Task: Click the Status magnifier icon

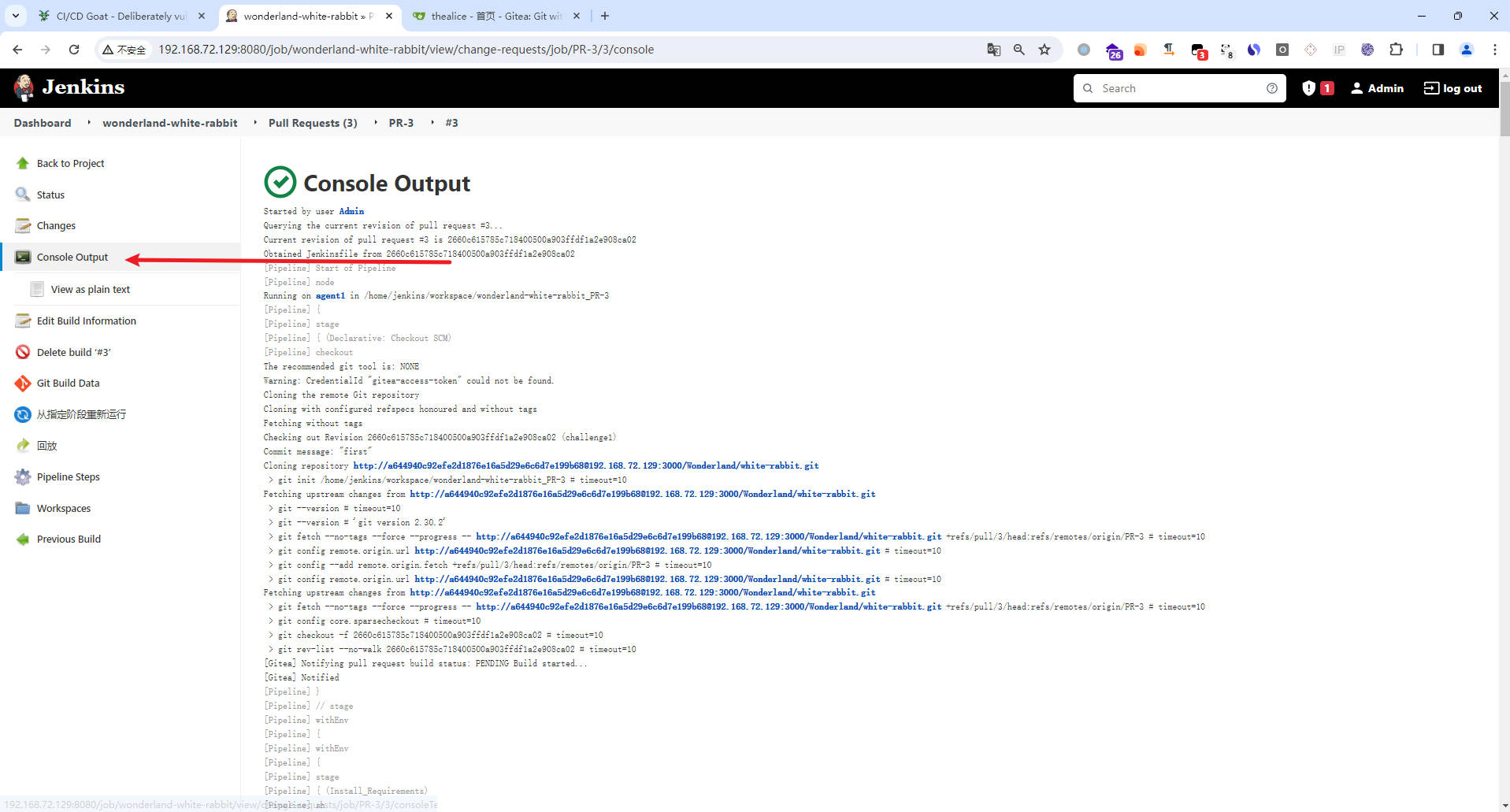Action: pos(22,195)
